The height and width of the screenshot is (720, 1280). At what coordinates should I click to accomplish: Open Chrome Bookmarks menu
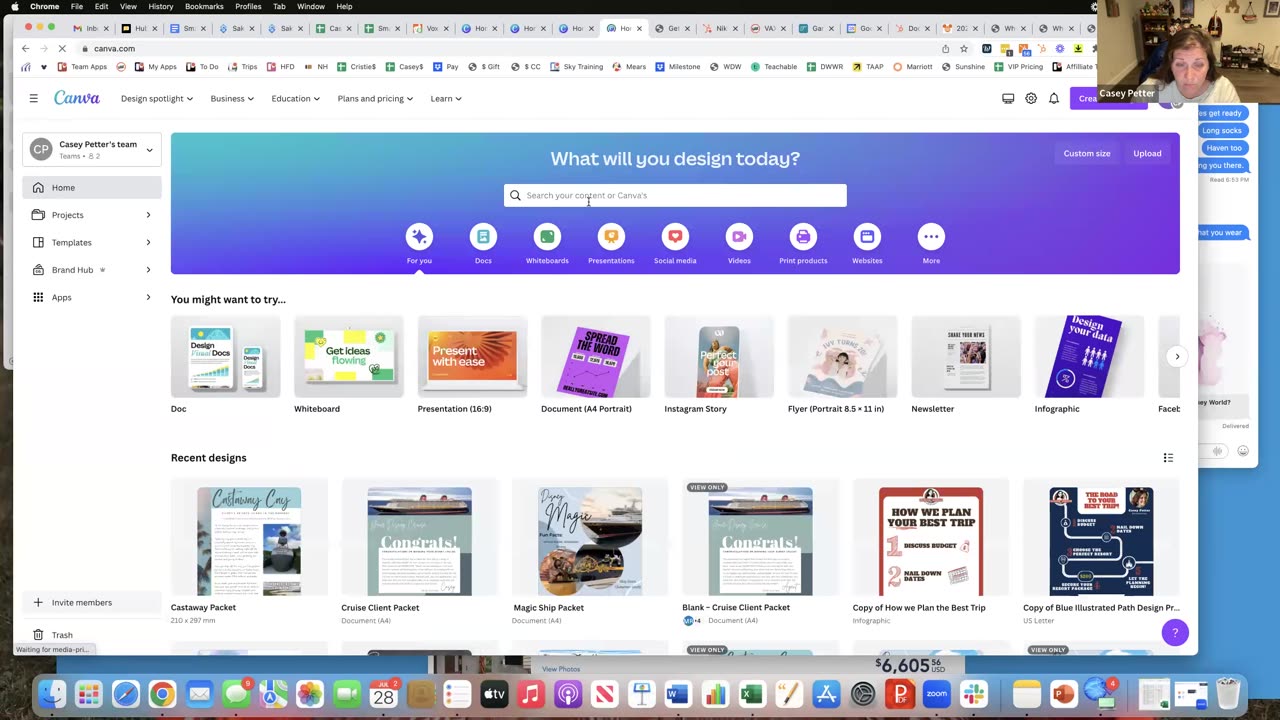click(x=204, y=6)
